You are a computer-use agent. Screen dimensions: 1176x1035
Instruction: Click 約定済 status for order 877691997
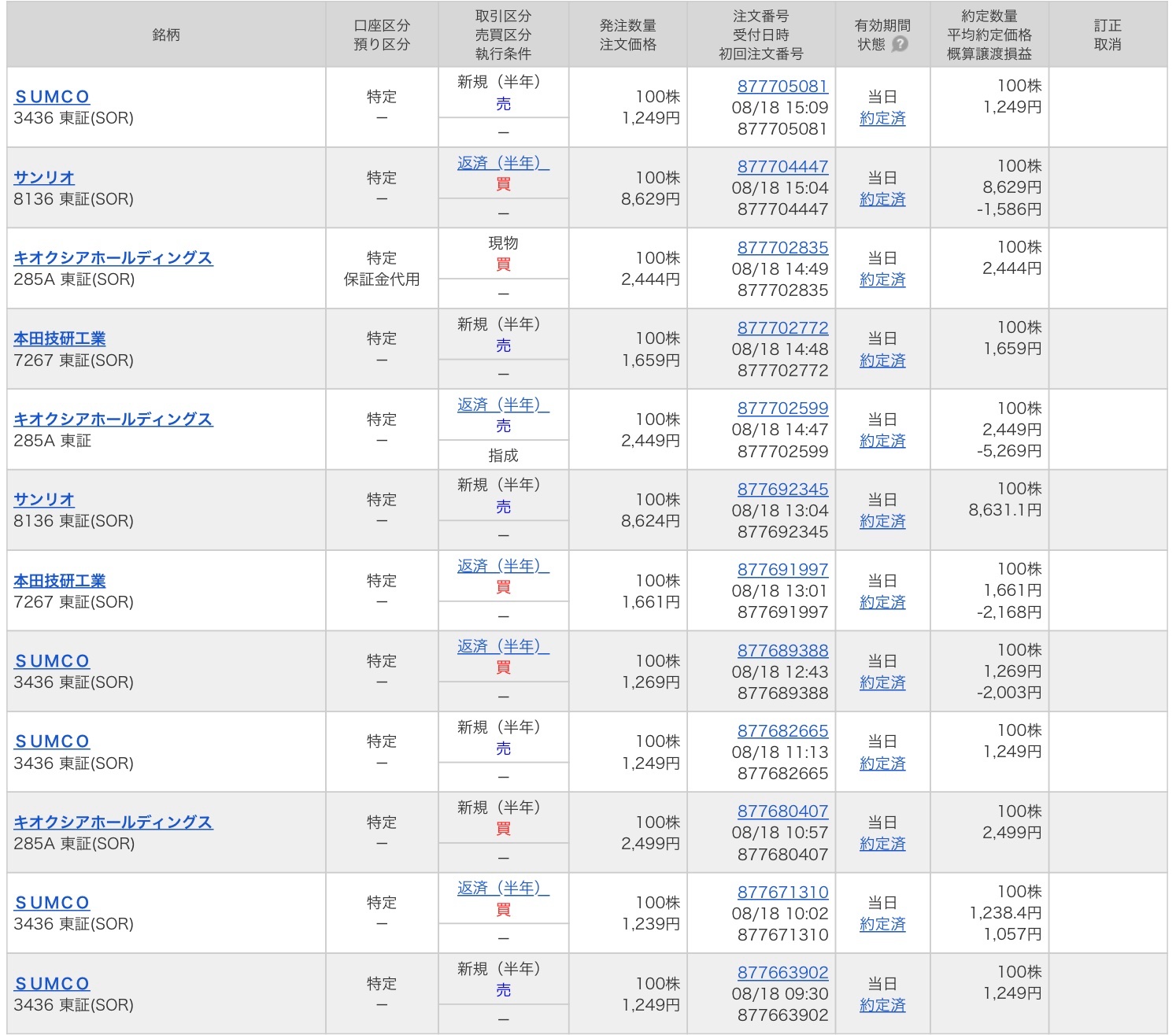point(882,602)
